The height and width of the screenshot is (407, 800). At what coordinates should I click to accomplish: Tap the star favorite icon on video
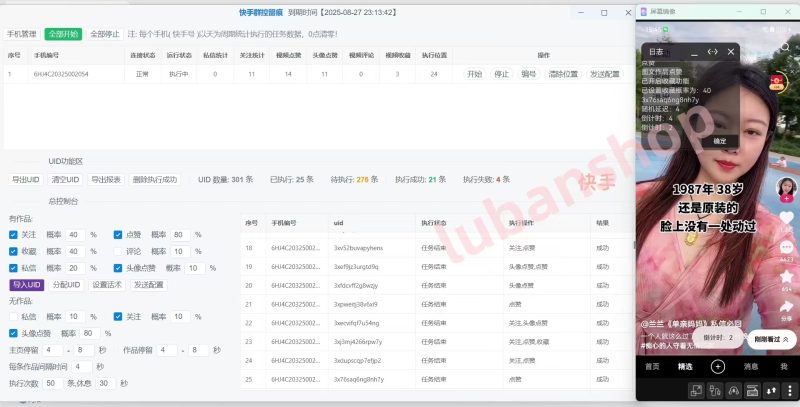(x=786, y=276)
